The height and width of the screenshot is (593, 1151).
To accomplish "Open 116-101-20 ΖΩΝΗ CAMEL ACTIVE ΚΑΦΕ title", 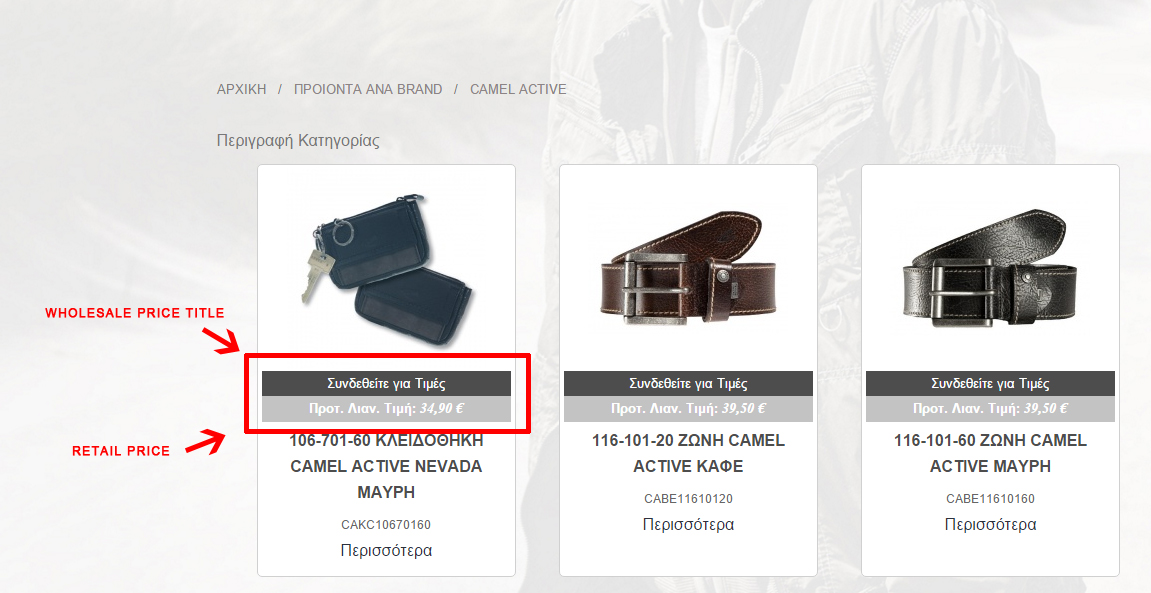I will pos(689,453).
